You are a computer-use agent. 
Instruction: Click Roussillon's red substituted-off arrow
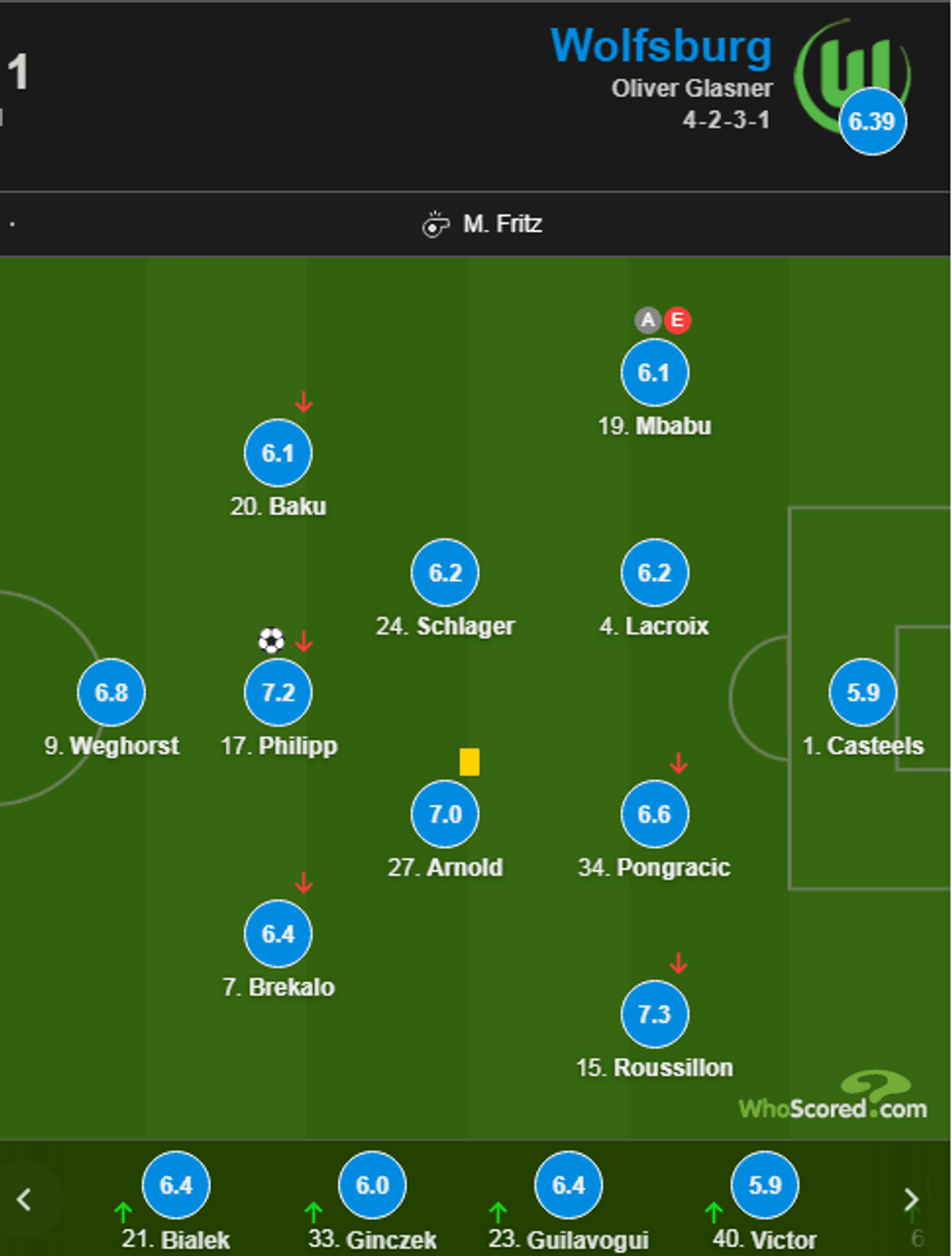(x=679, y=963)
